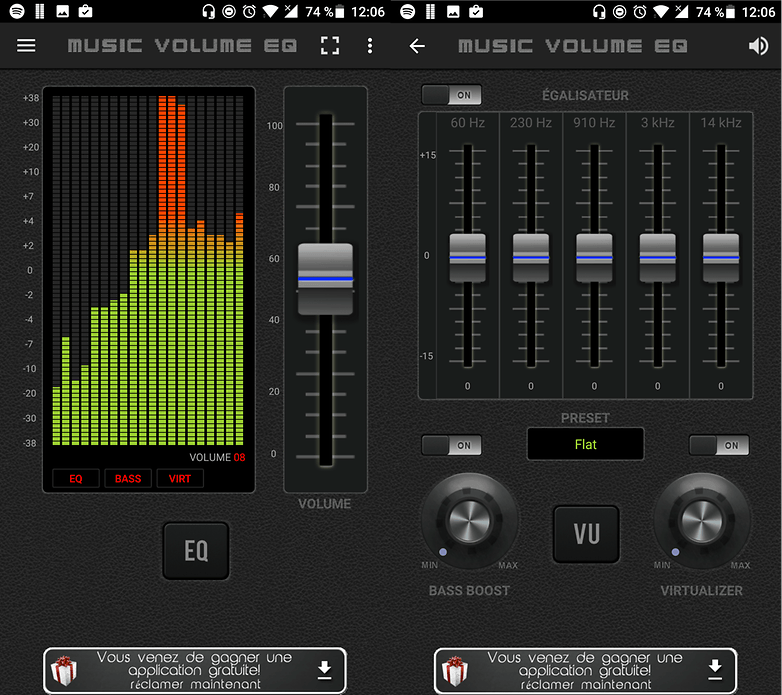Open the hamburger navigation menu
Viewport: 782px width, 695px height.
point(26,46)
